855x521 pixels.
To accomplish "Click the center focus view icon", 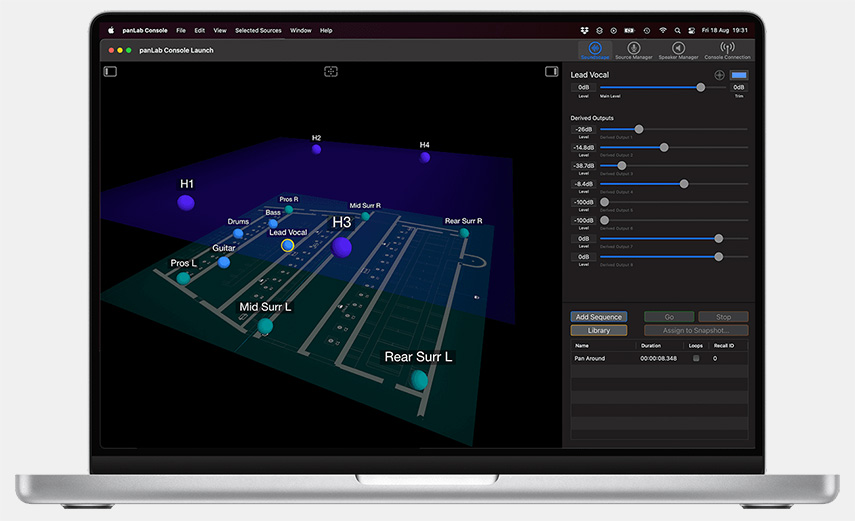I will [x=331, y=71].
